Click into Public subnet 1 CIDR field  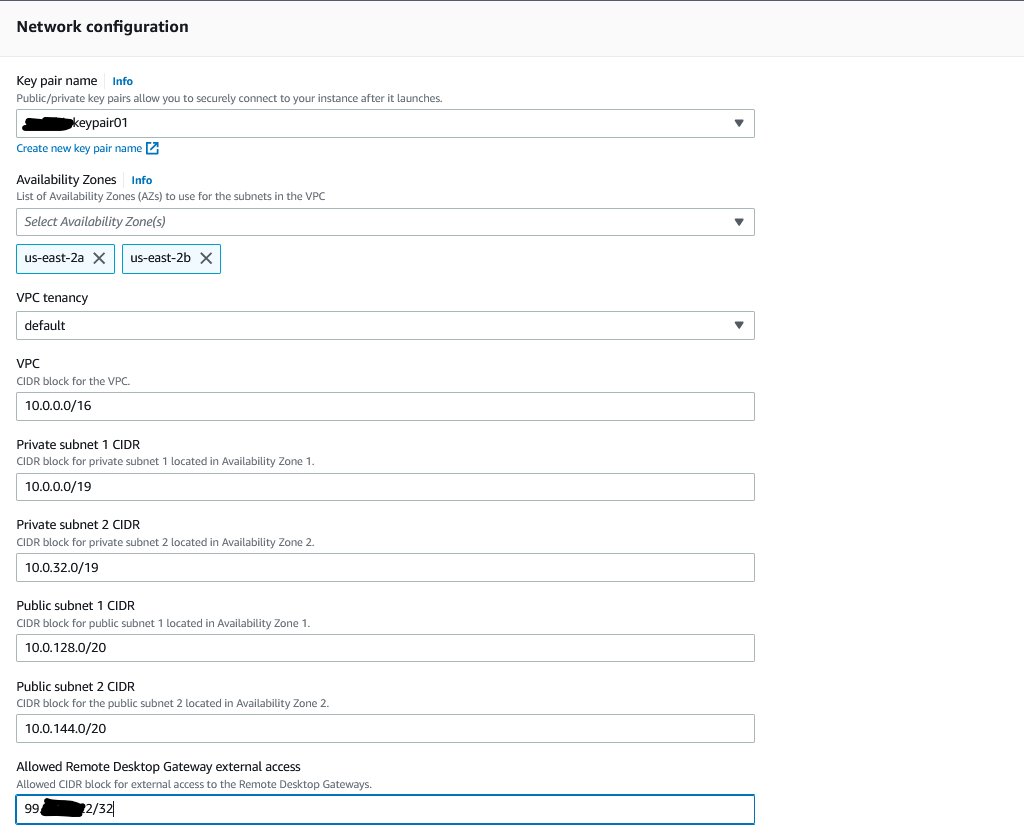385,648
